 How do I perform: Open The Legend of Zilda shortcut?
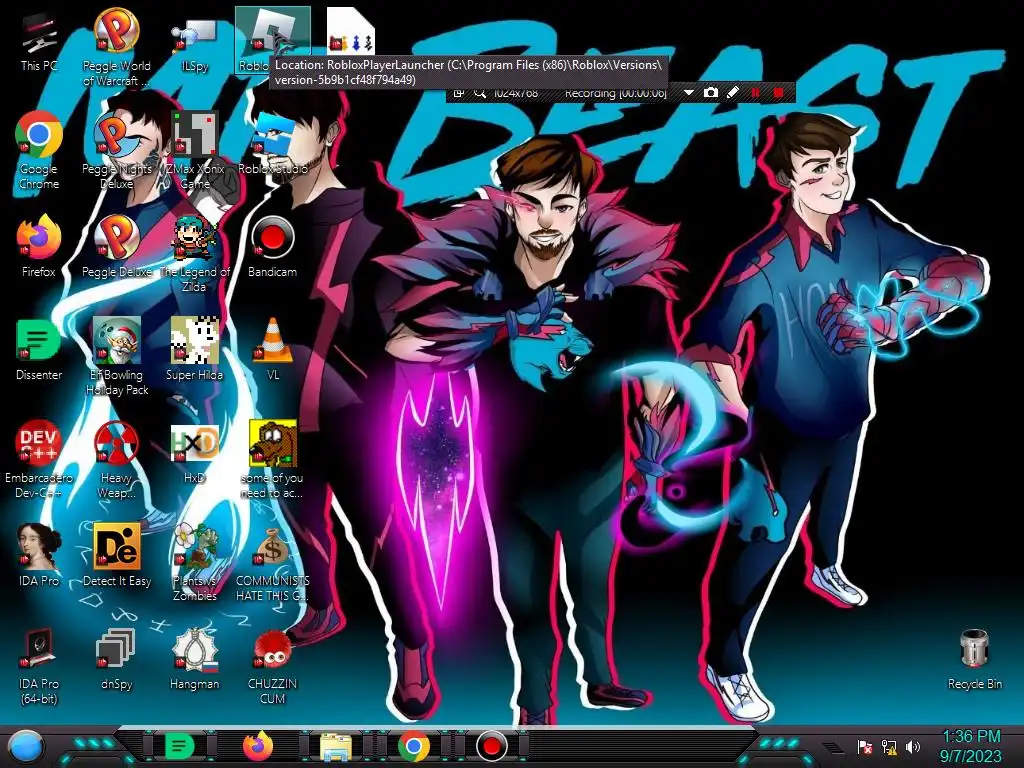click(194, 253)
